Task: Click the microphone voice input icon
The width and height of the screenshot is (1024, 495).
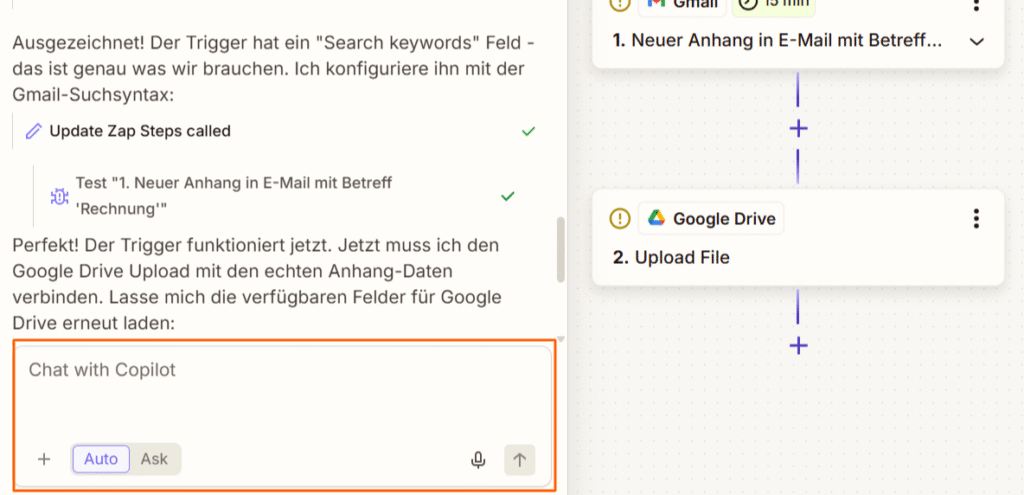Action: pos(478,460)
